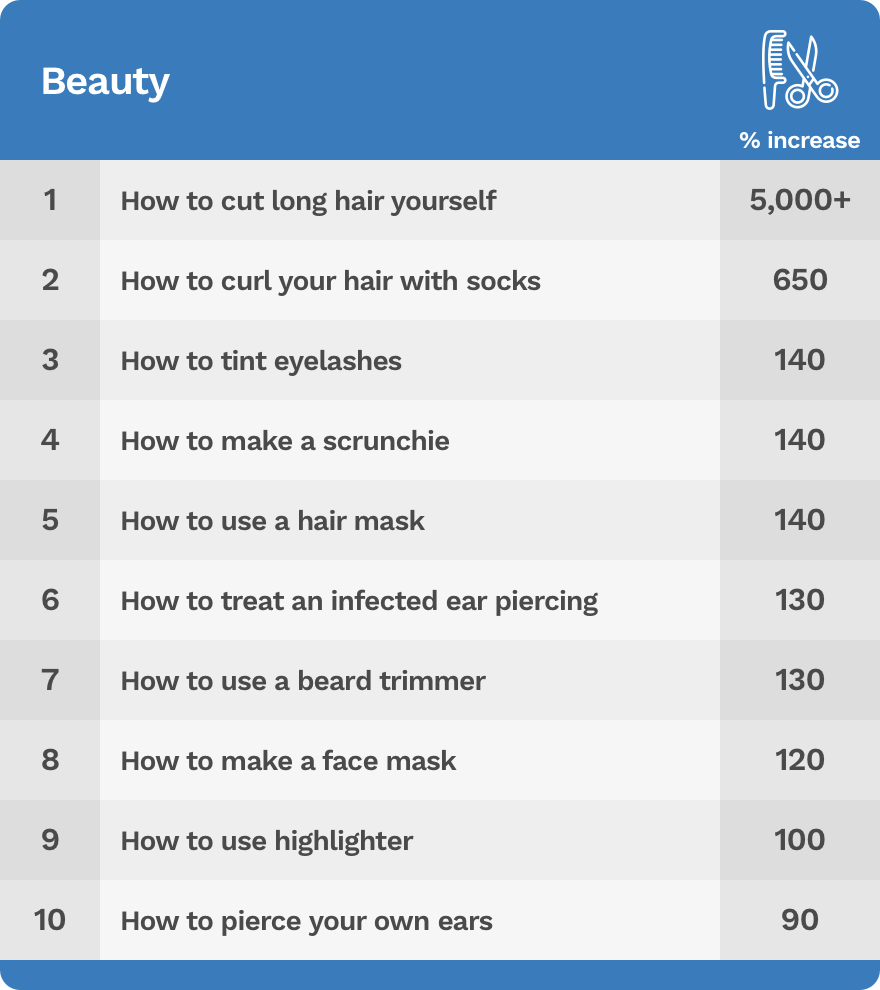The image size is (880, 990).
Task: Click rank number 10 cell
Action: click(50, 920)
